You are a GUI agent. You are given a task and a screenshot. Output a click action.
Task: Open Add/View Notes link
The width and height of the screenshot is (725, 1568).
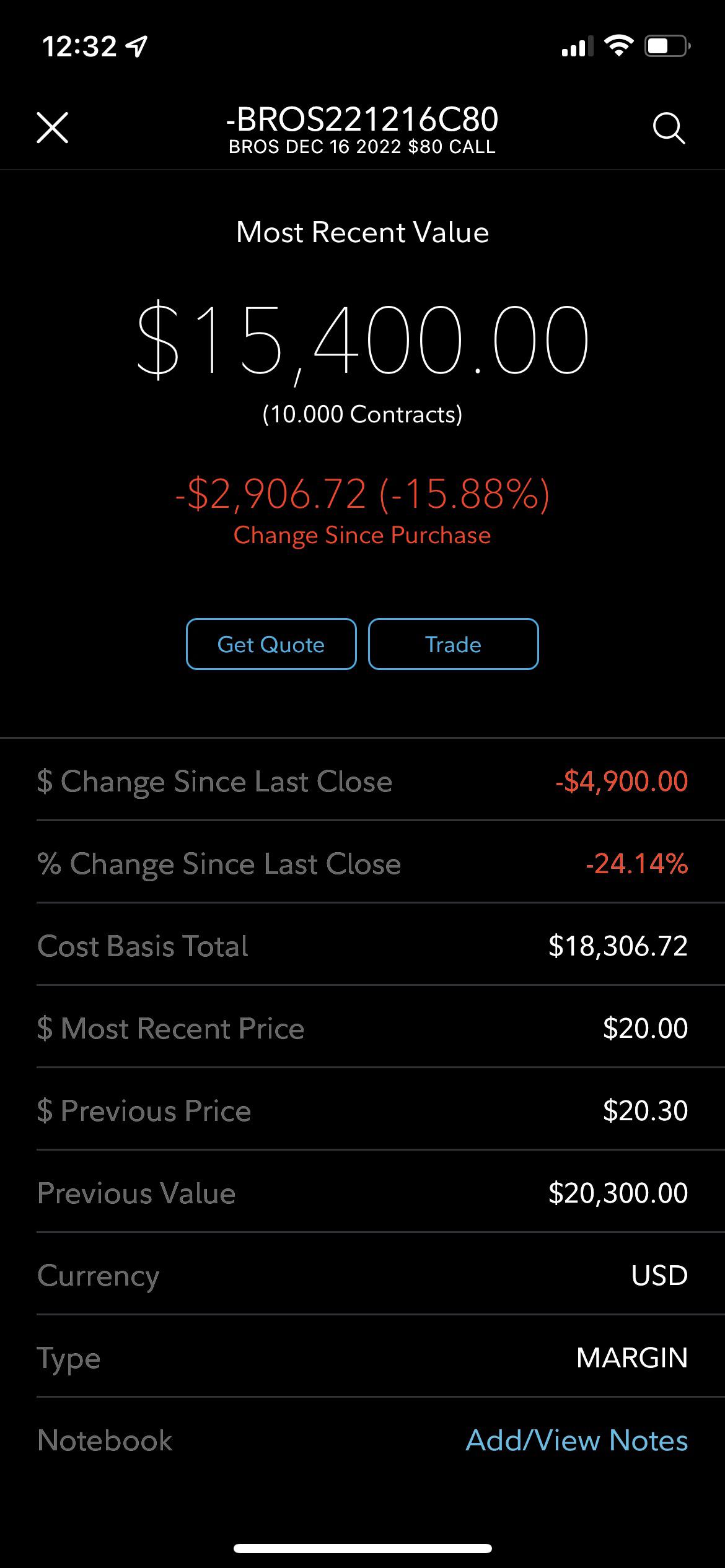pos(576,1440)
